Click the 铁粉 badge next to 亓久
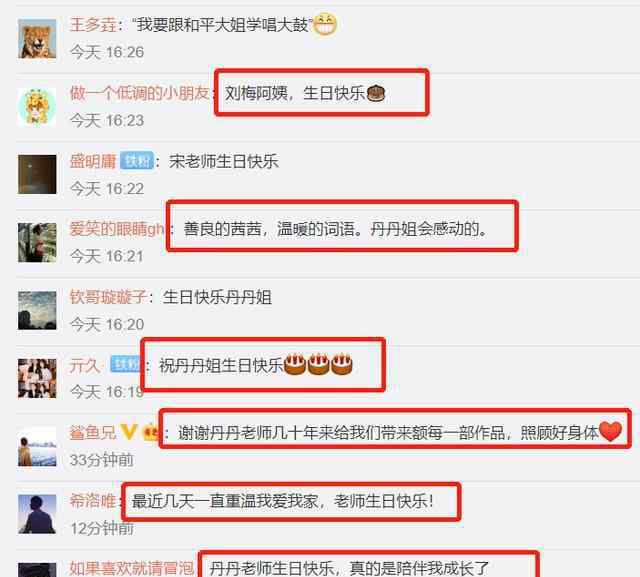The image size is (640, 577). 126,365
